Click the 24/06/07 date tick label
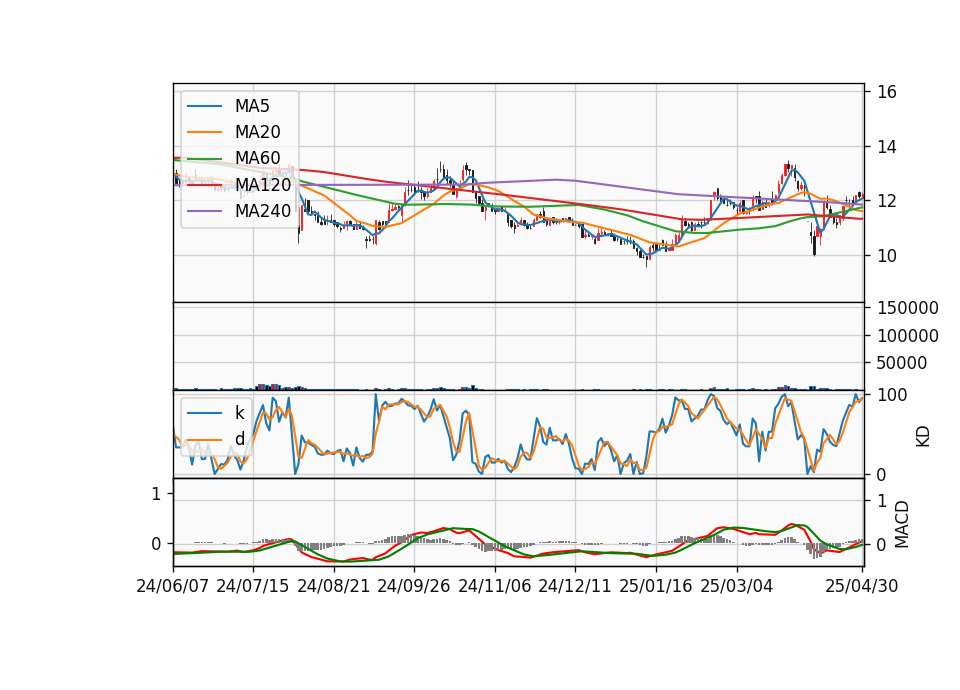The image size is (960, 690). click(173, 586)
